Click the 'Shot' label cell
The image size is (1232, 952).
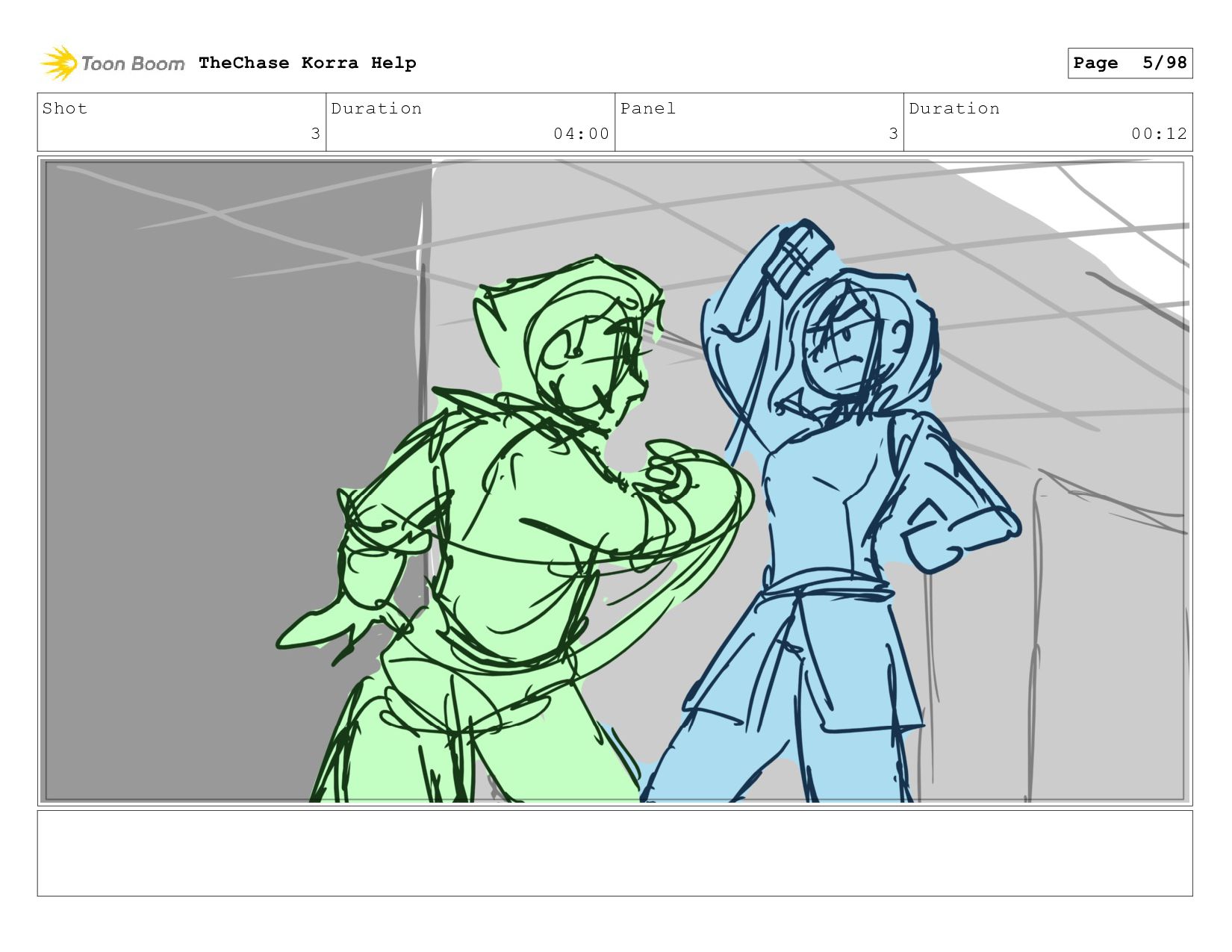tap(181, 122)
